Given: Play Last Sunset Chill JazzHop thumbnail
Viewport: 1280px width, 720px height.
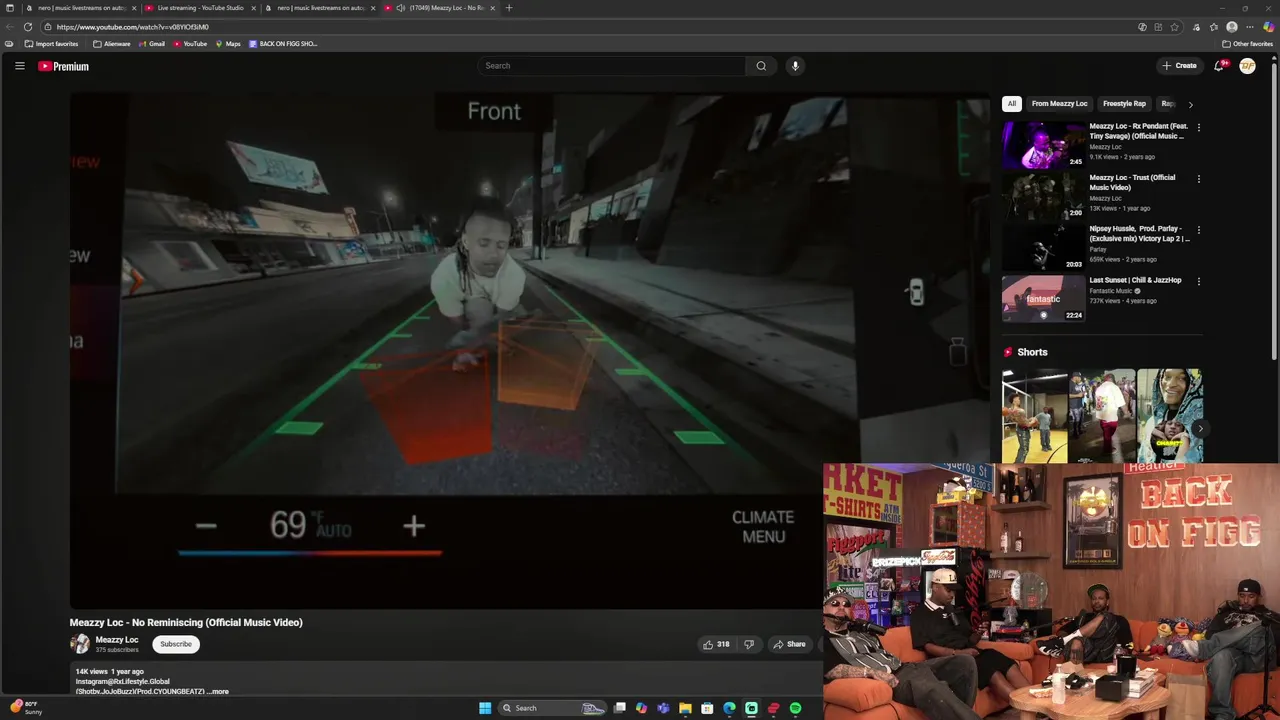Looking at the screenshot, I should [1043, 299].
